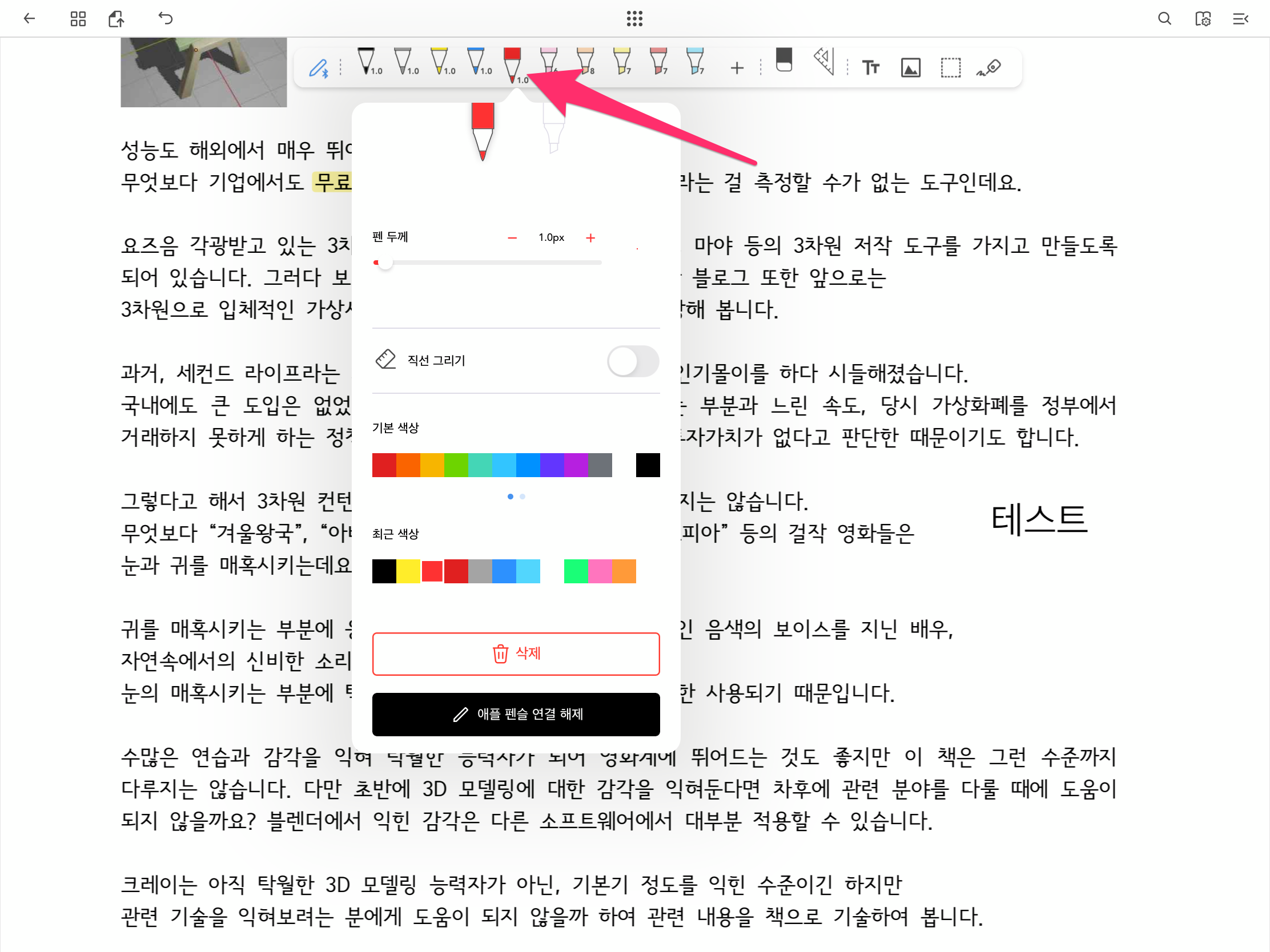Click the insert image tool

click(x=911, y=68)
